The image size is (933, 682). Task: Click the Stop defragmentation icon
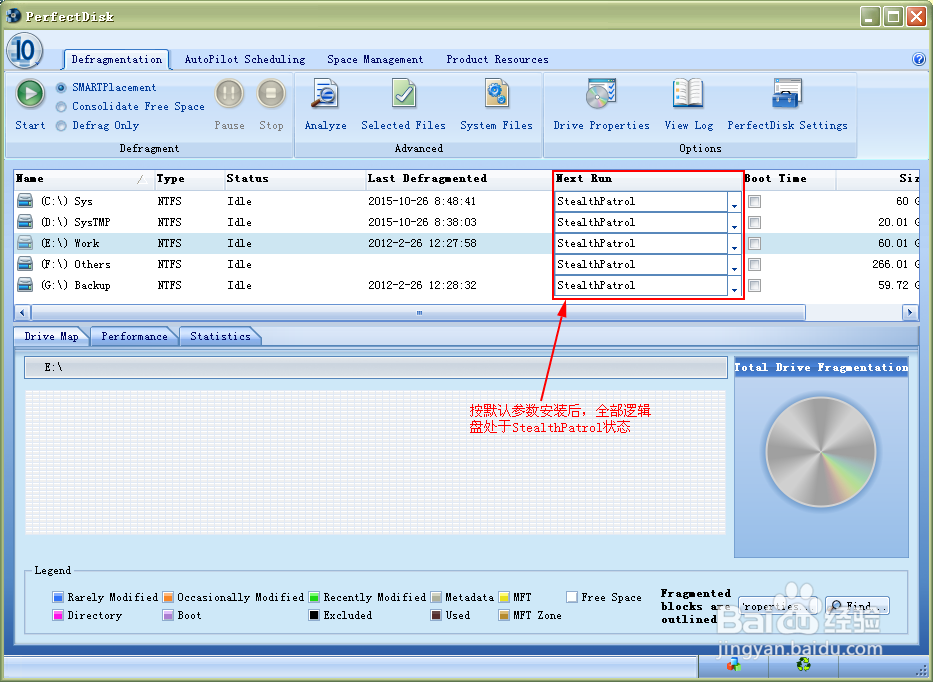click(x=271, y=94)
